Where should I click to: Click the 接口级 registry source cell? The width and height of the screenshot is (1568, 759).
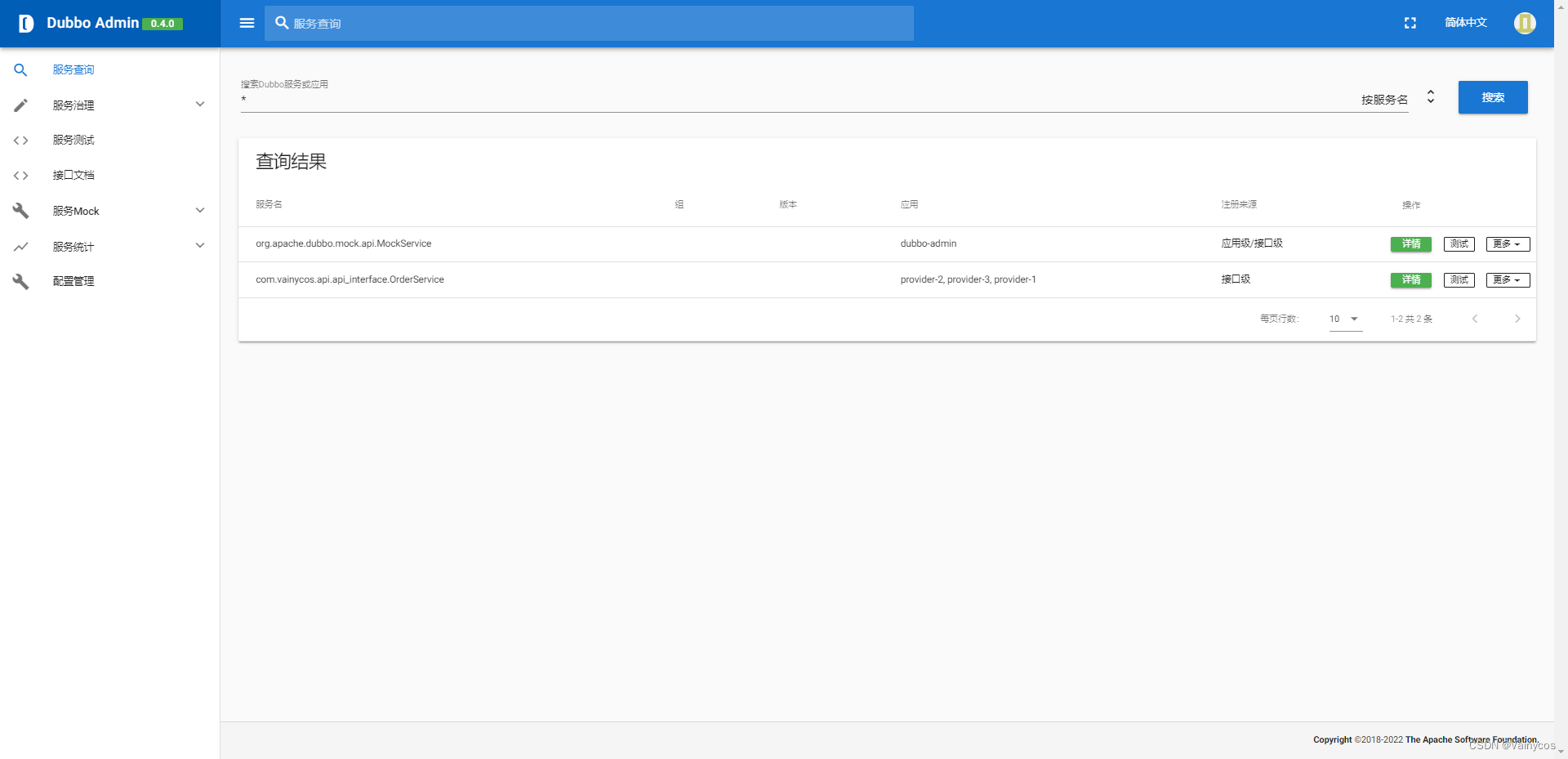(x=1236, y=279)
